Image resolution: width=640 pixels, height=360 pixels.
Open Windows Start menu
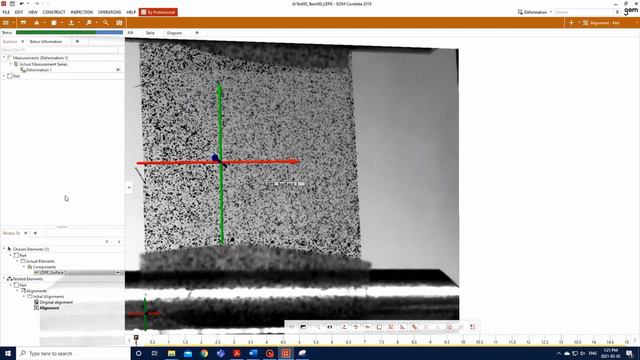point(8,353)
